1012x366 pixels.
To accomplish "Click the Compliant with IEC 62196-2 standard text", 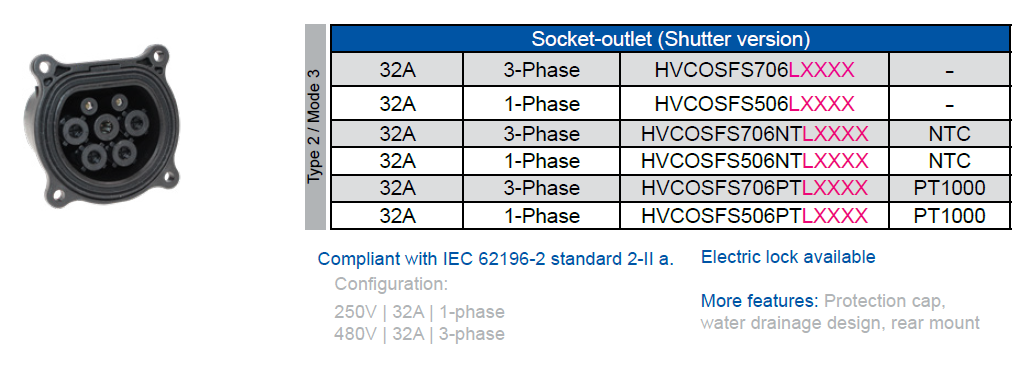I will pyautogui.click(x=496, y=259).
